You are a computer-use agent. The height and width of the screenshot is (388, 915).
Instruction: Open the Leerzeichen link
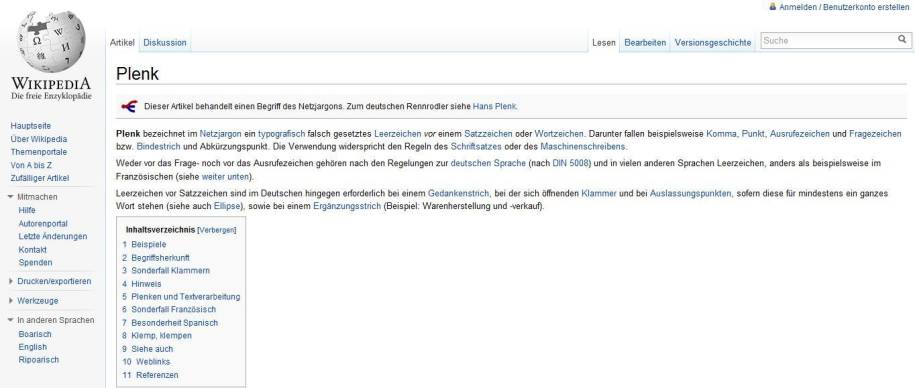(397, 134)
